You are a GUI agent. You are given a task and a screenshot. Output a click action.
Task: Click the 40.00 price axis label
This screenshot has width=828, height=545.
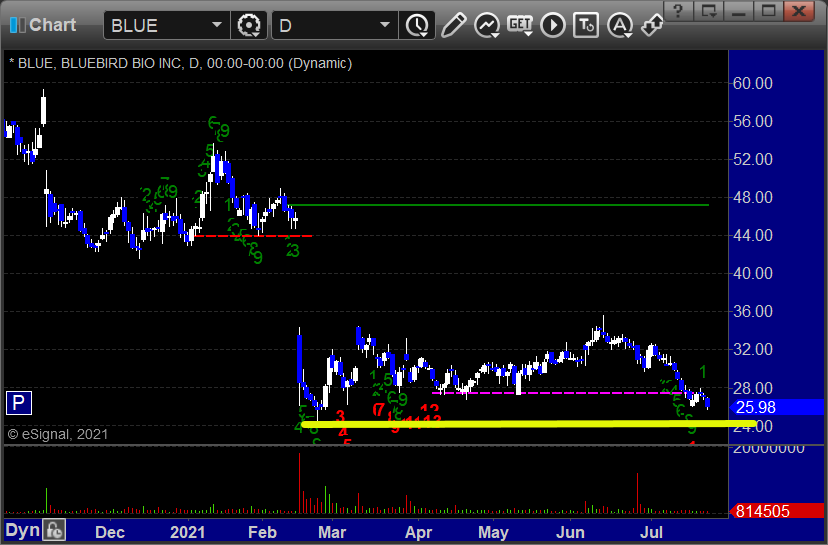tap(752, 273)
